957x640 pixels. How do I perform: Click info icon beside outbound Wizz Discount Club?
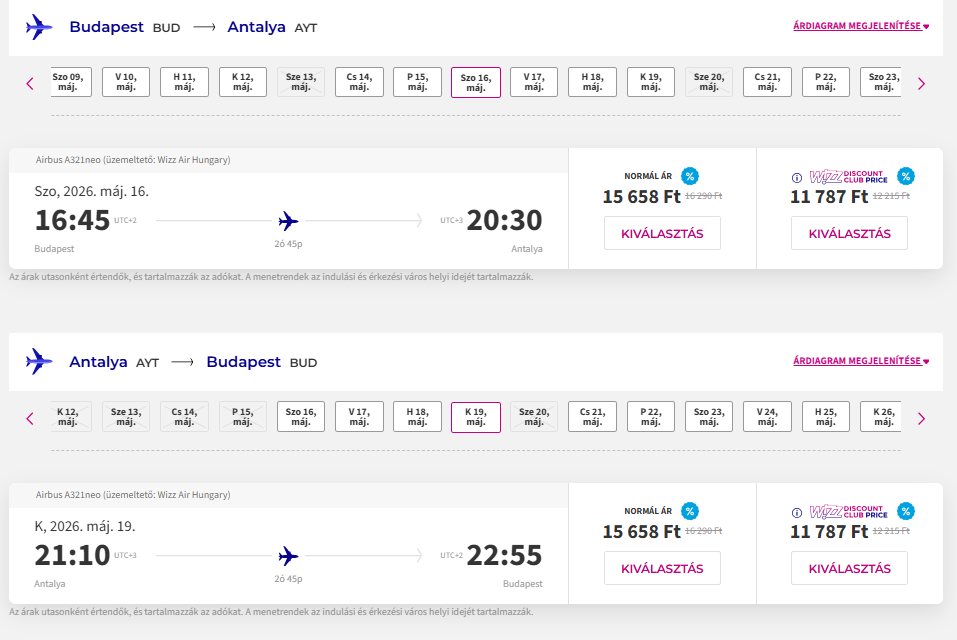point(797,178)
